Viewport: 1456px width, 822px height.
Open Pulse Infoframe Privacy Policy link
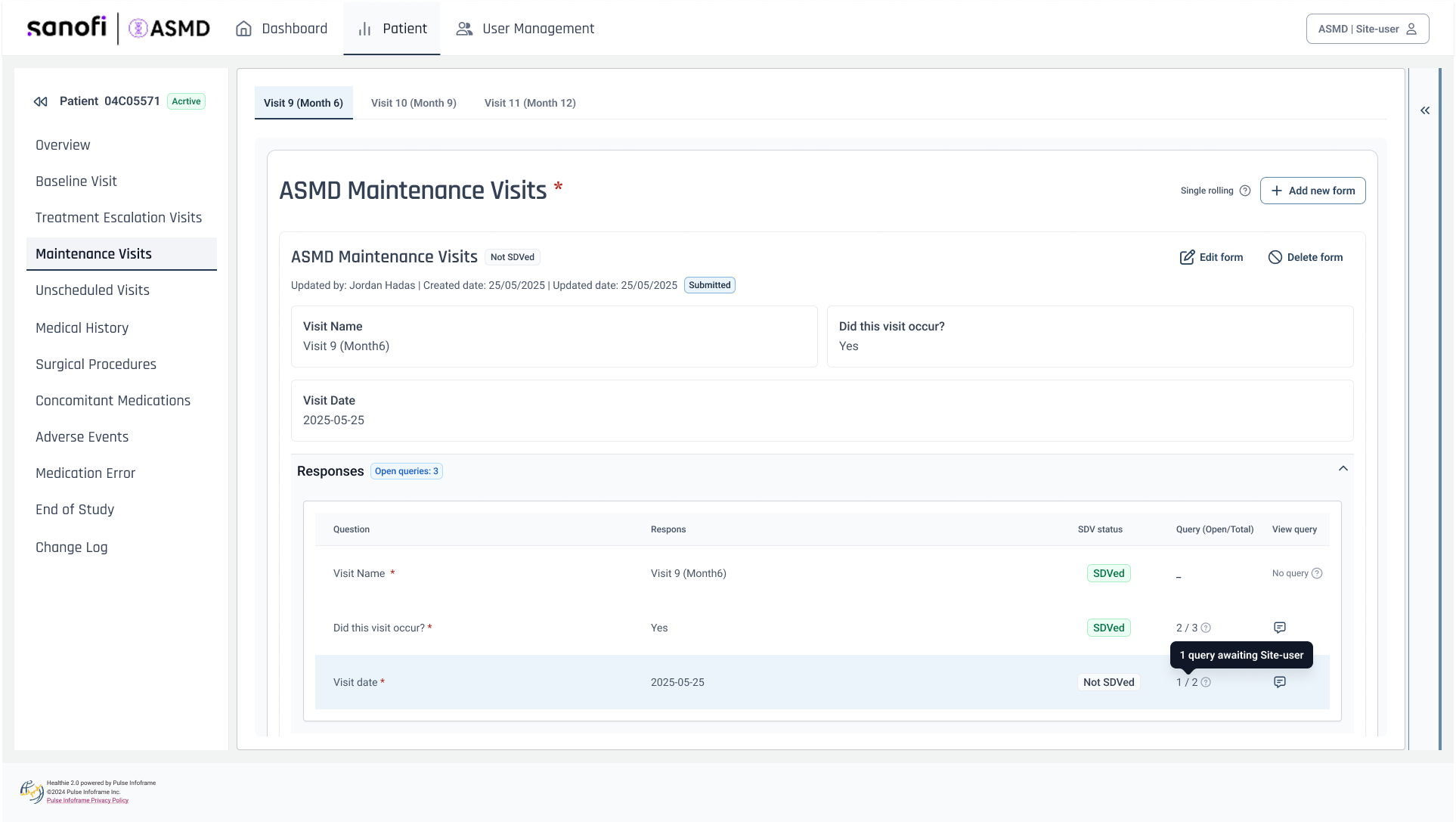point(88,800)
